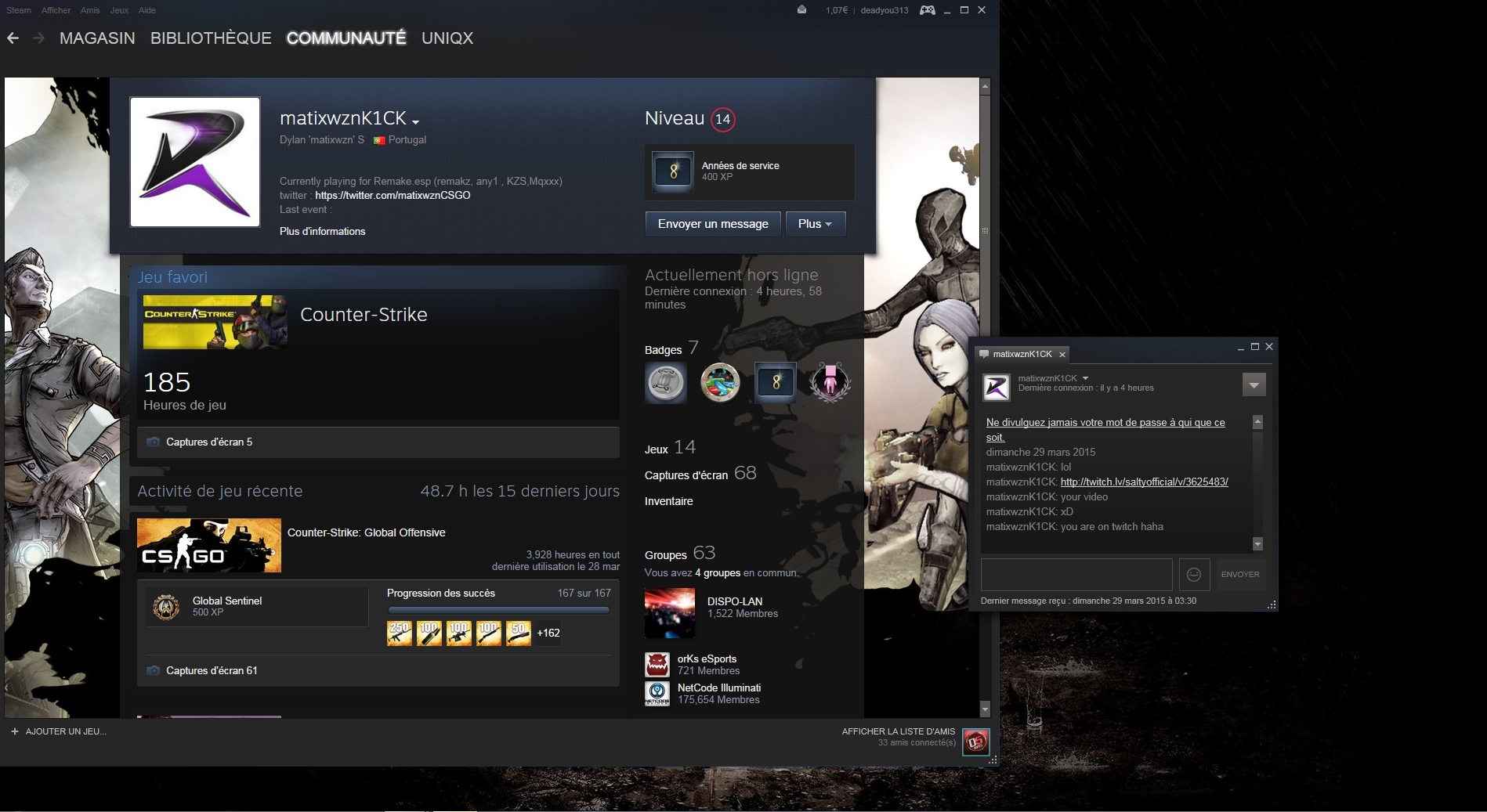Open the twitch.tv link in chat
1487x812 pixels.
click(1145, 482)
